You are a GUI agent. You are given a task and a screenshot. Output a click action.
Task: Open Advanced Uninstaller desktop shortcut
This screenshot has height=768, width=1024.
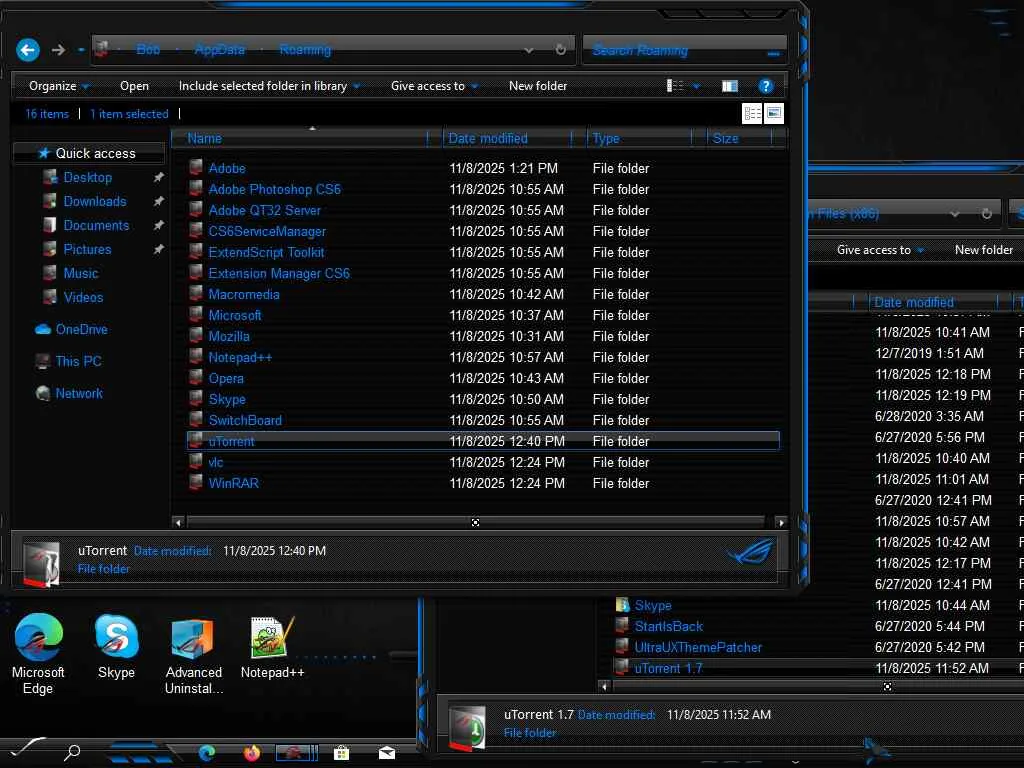pyautogui.click(x=193, y=656)
